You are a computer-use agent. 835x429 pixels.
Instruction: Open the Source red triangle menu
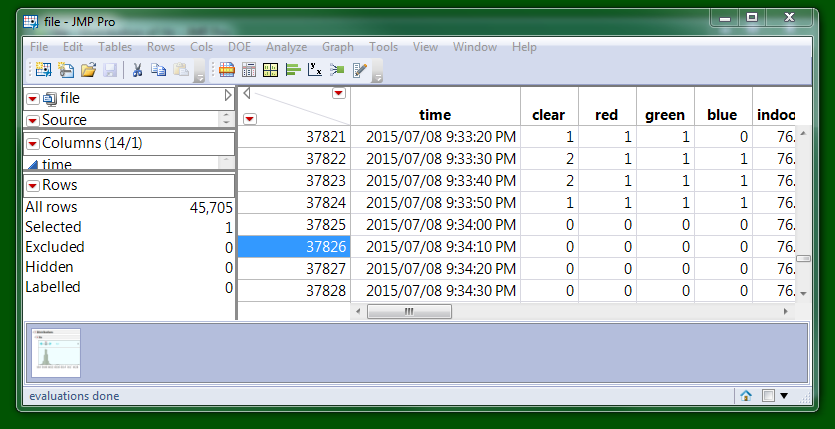tap(33, 120)
